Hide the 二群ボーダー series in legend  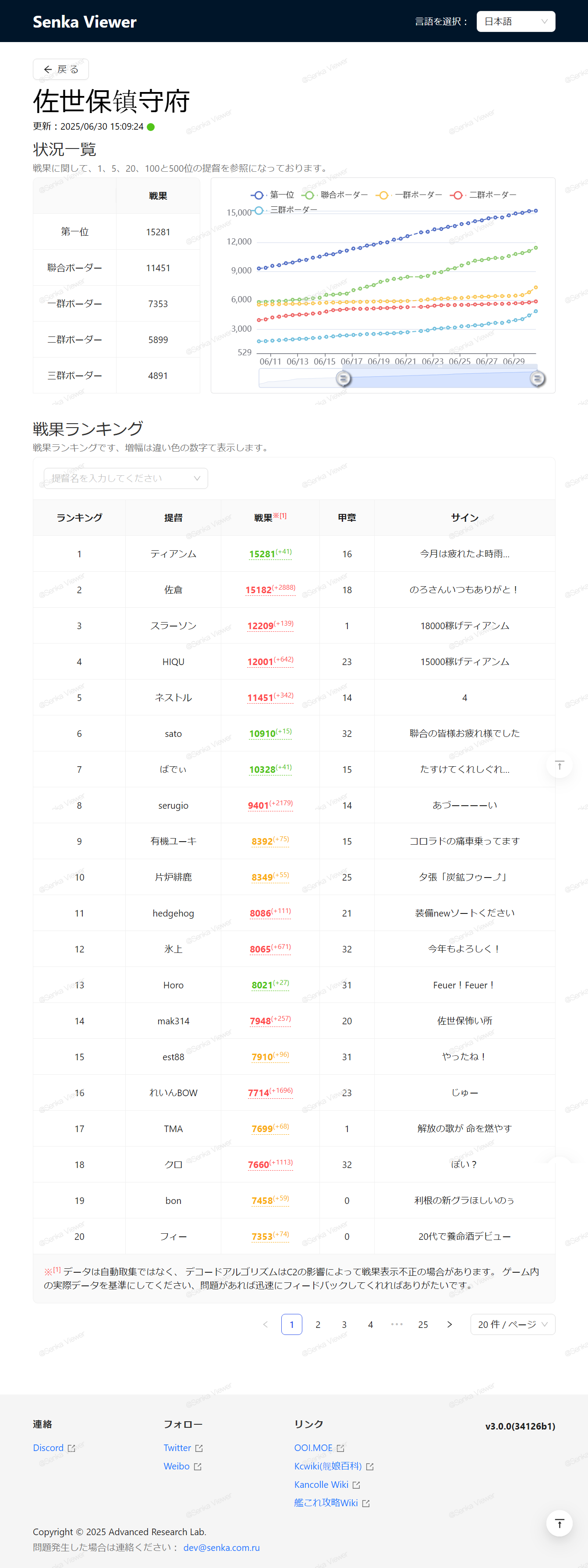coord(483,195)
